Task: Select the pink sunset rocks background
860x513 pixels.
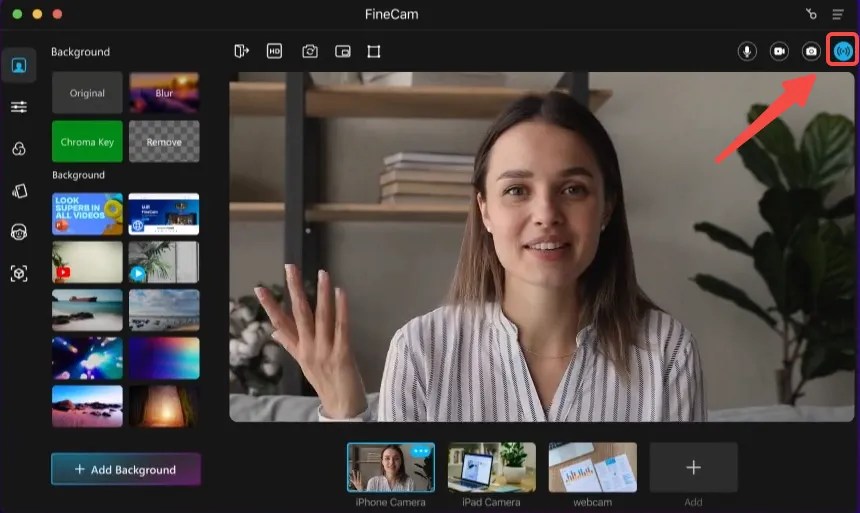Action: click(x=87, y=406)
